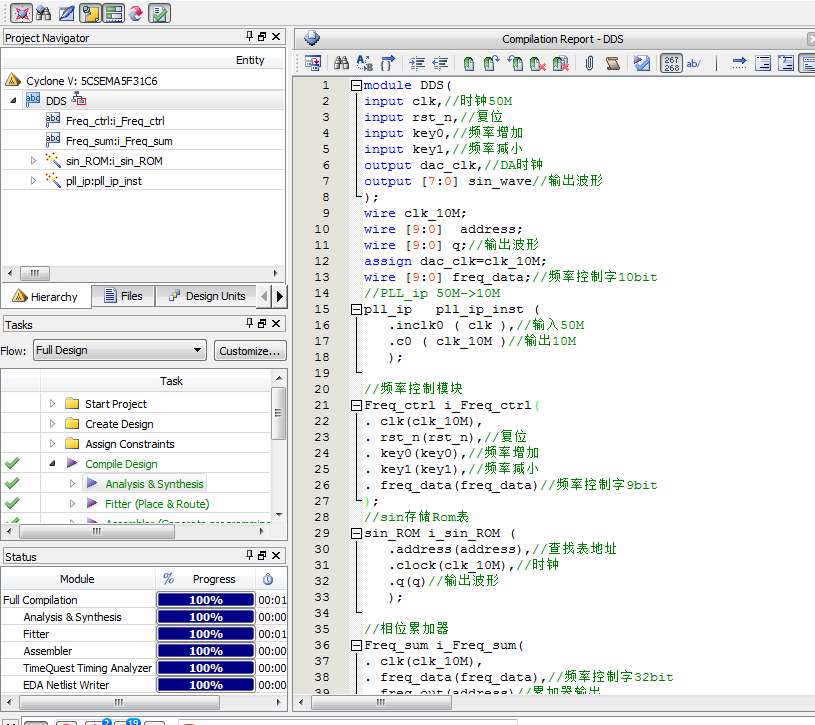The image size is (815, 725).
Task: Expand the sin_ROM:i_sin_ROM hierarchy node
Action: pyautogui.click(x=33, y=160)
